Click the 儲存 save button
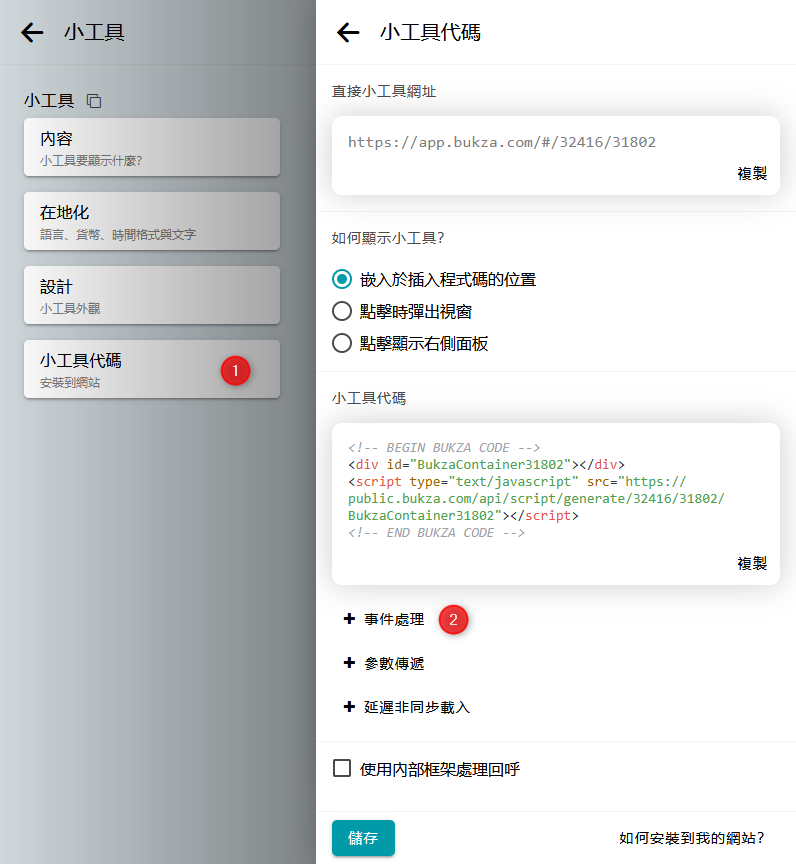796x864 pixels. point(363,838)
